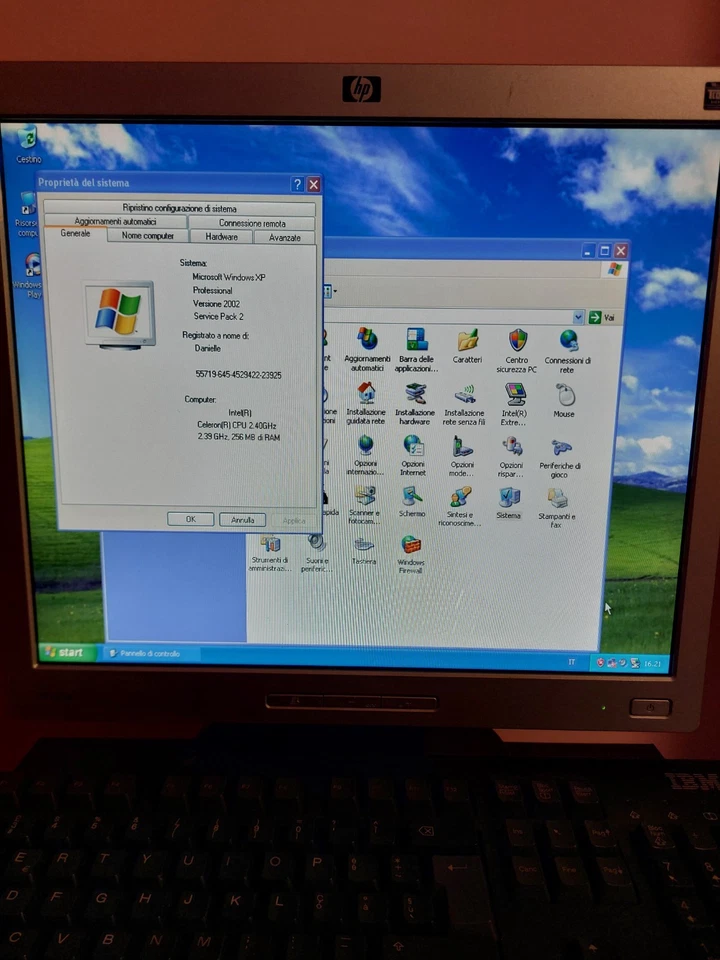This screenshot has width=720, height=960.
Task: Open Opzioni modem e telefono icon
Action: (x=462, y=456)
